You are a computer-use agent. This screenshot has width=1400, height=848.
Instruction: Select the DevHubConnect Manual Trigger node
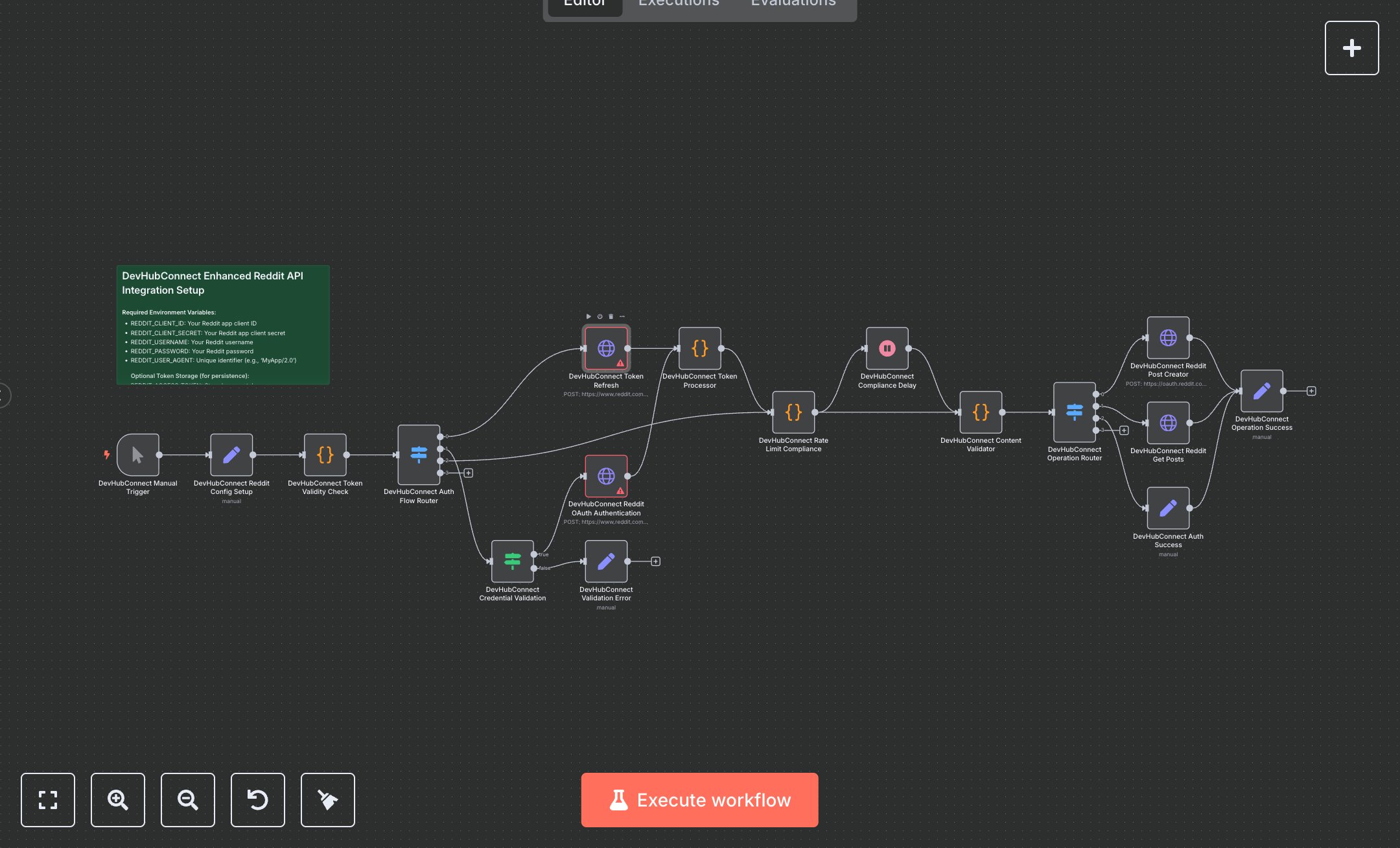click(x=137, y=454)
